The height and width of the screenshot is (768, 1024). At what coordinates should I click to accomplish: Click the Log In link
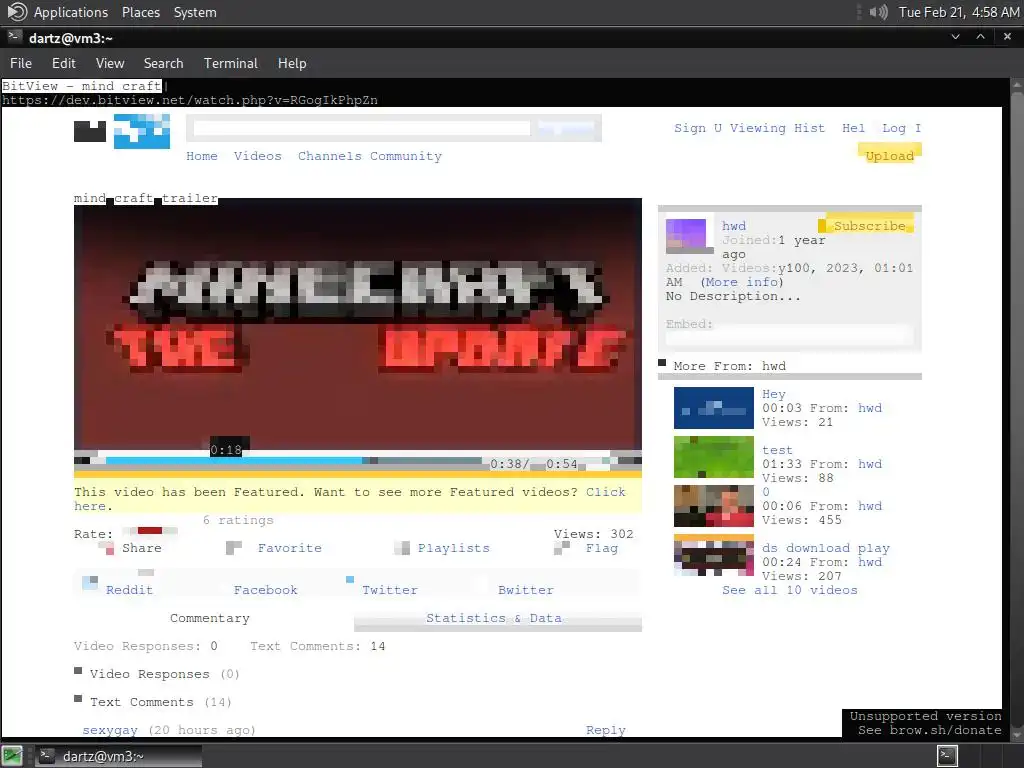(x=901, y=128)
